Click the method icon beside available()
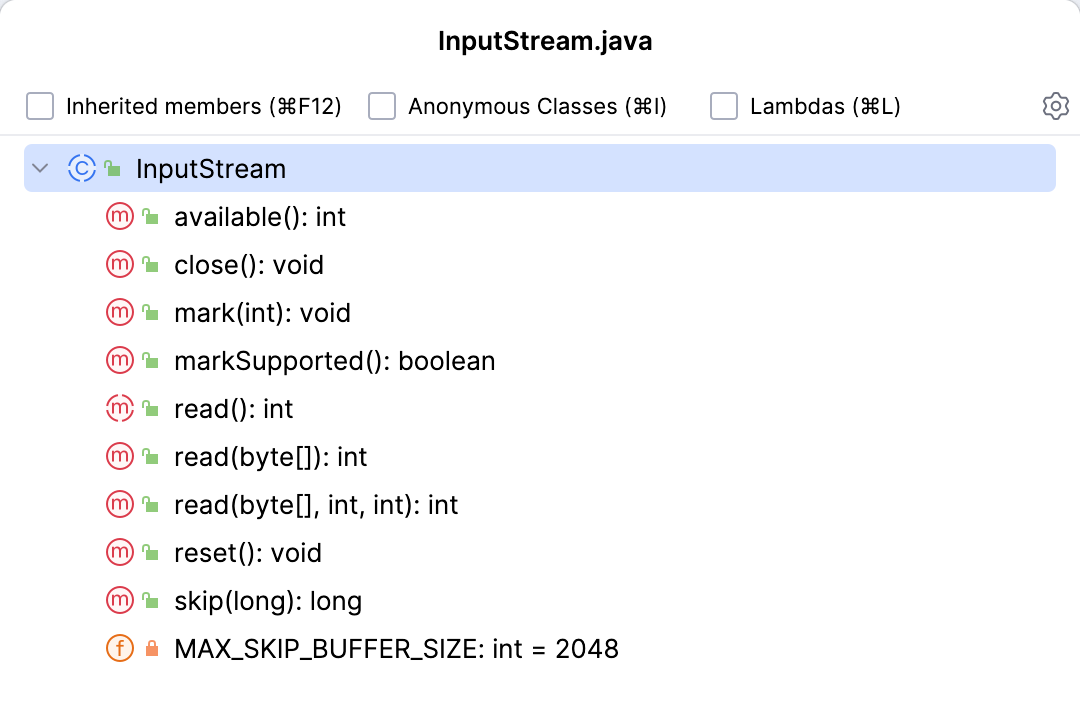This screenshot has height=722, width=1080. [x=120, y=217]
